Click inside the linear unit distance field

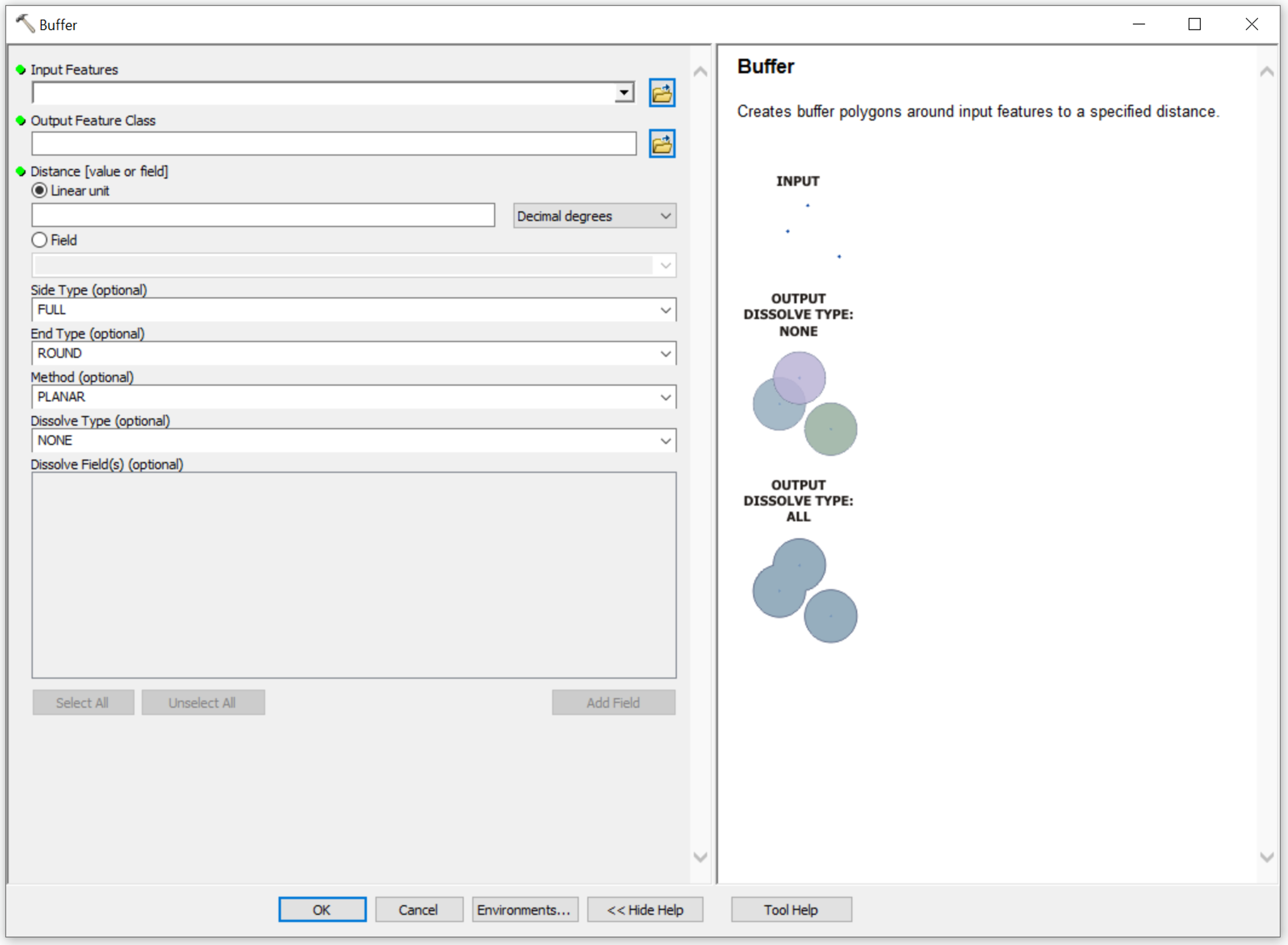263,215
